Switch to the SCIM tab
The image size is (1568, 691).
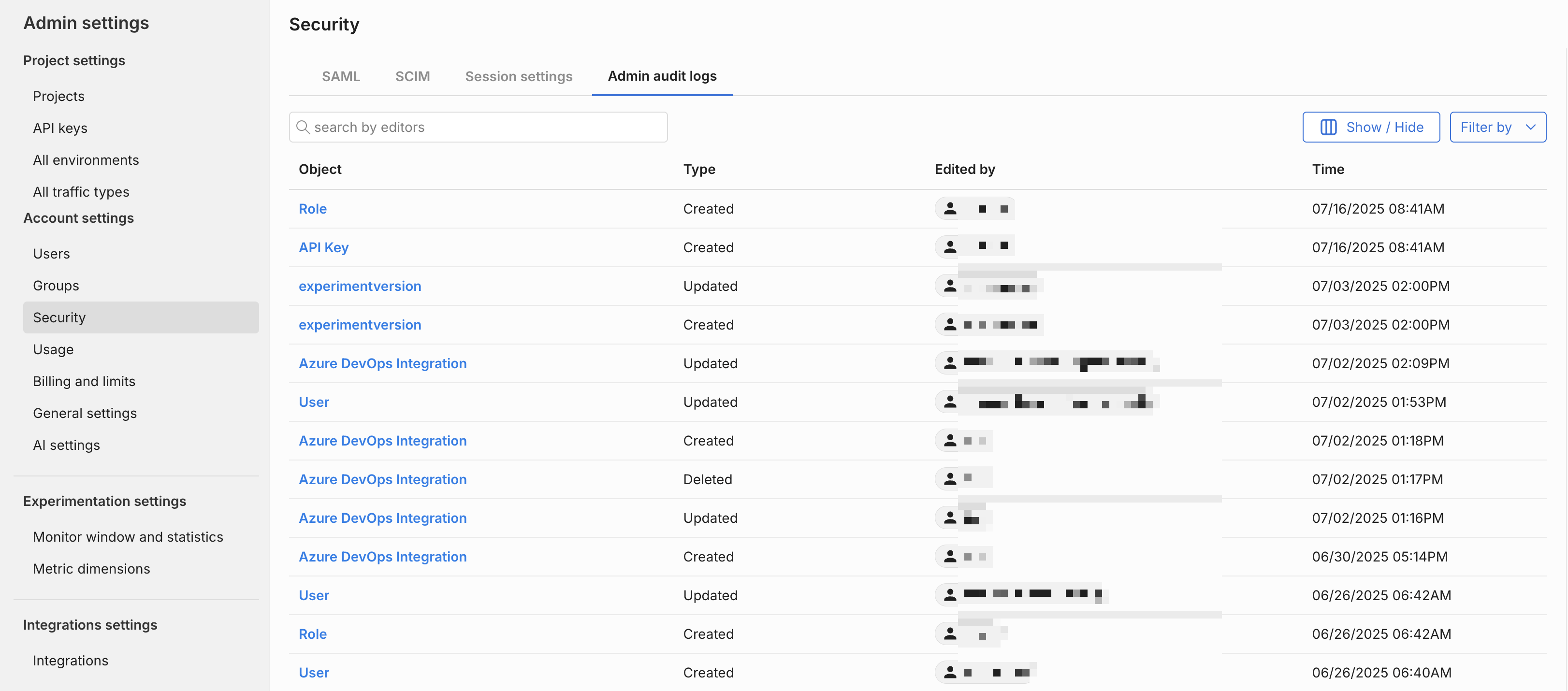pos(412,76)
